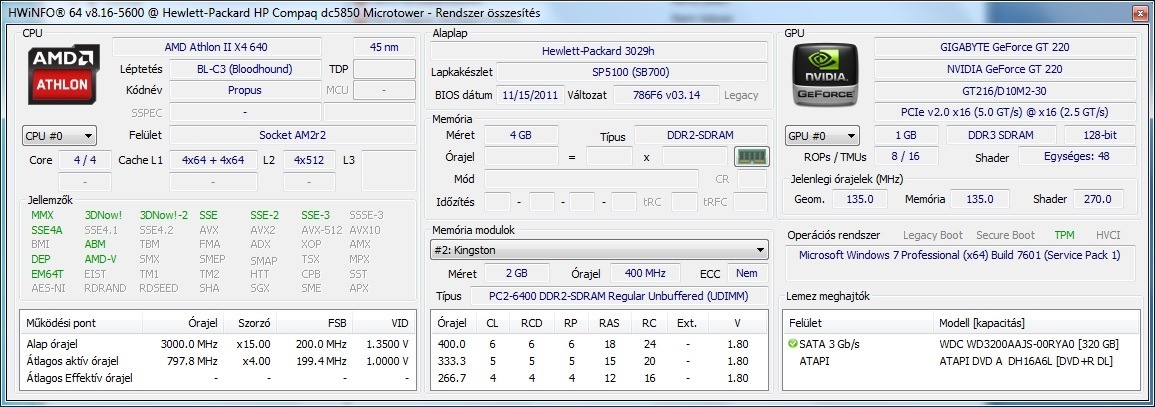Click the '4x64 + 4x64' L1 cache field
This screenshot has height=407, width=1155.
coord(212,160)
